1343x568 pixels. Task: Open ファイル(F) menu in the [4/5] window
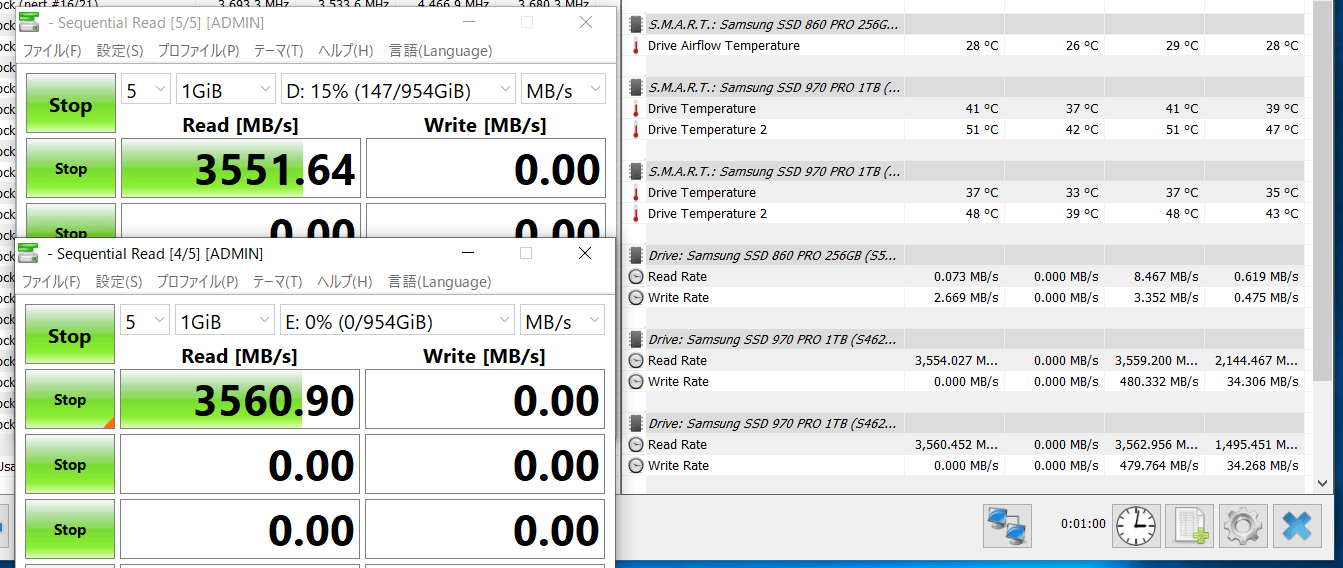tap(51, 282)
